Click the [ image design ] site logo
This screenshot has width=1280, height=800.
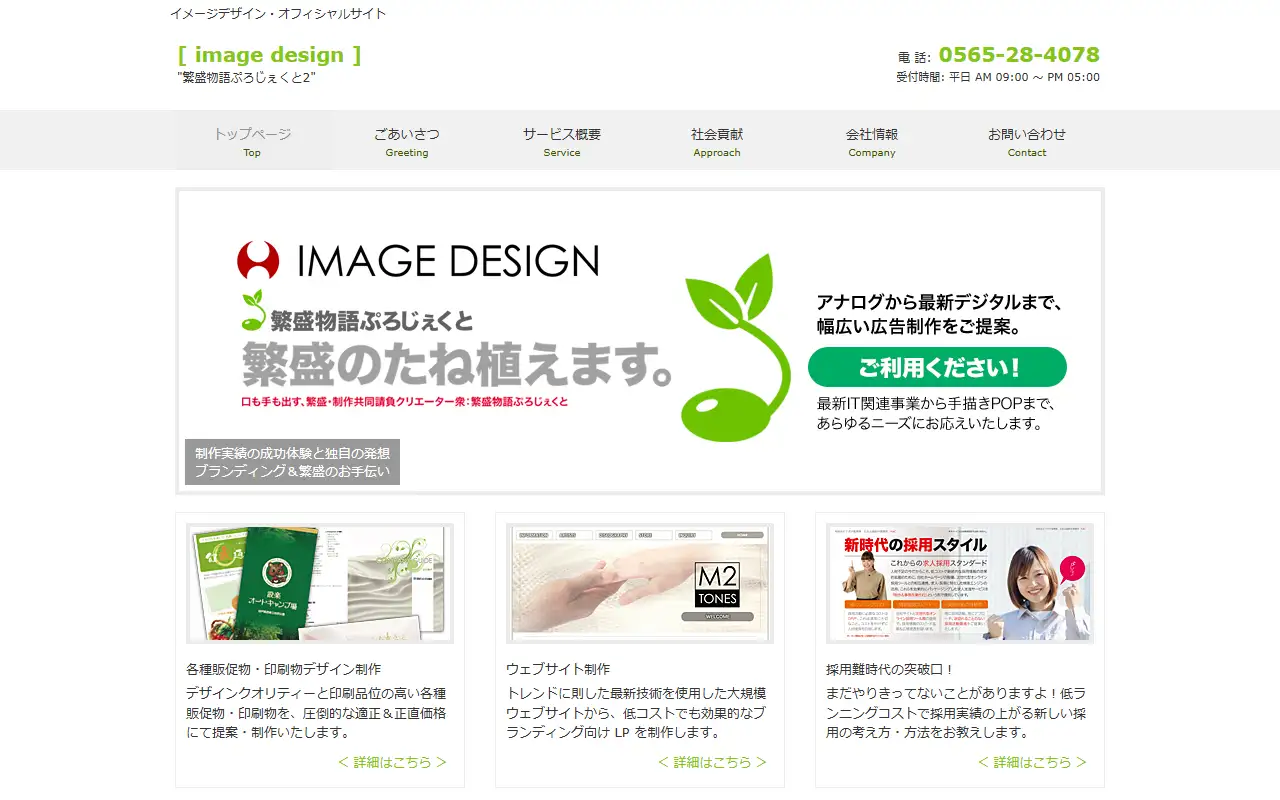pos(269,55)
